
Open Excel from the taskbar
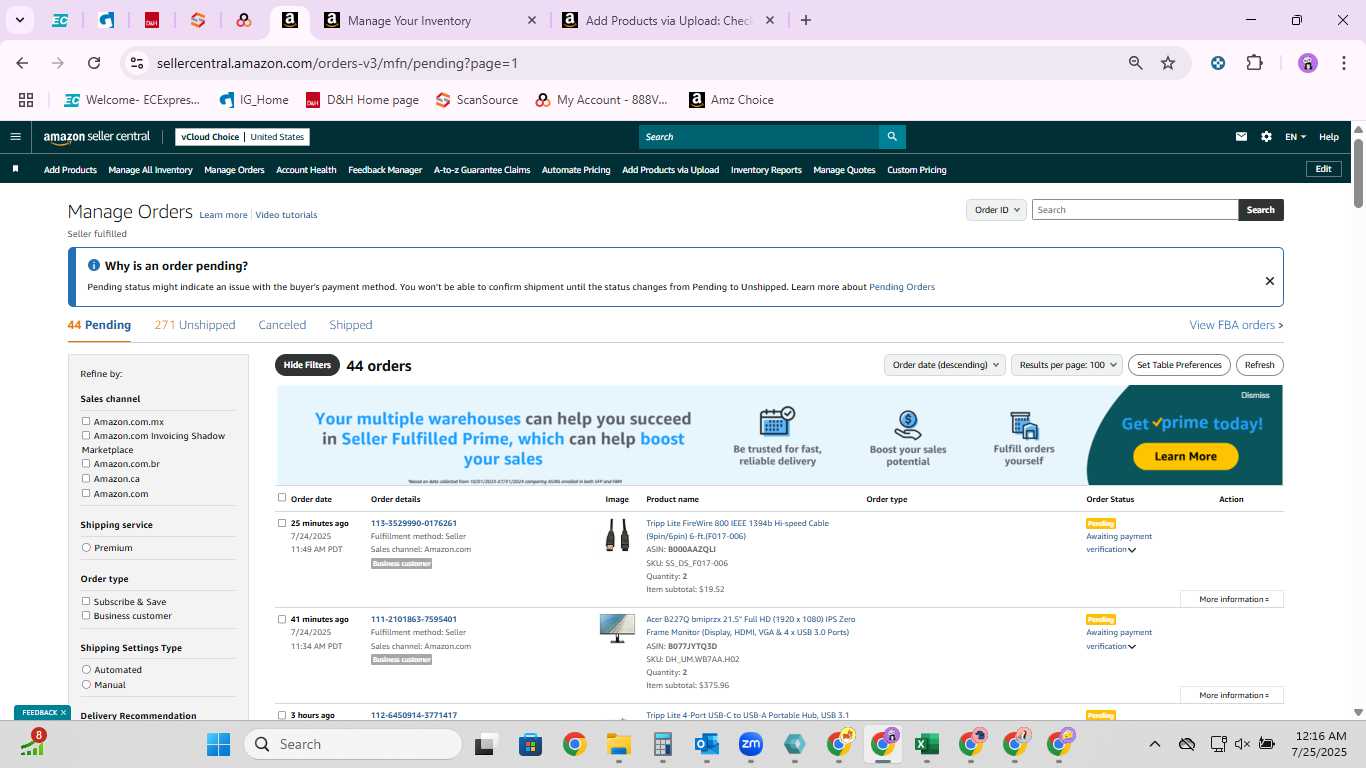coord(926,744)
